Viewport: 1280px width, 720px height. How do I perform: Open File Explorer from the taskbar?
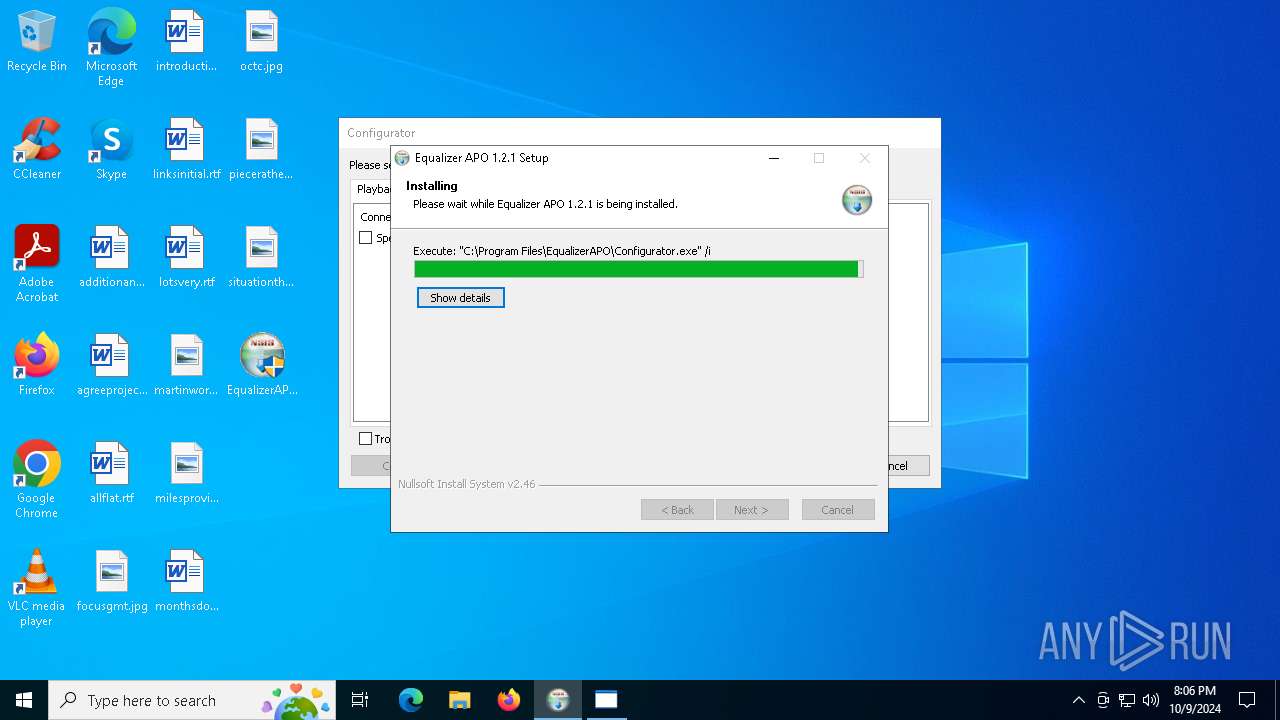(x=459, y=700)
